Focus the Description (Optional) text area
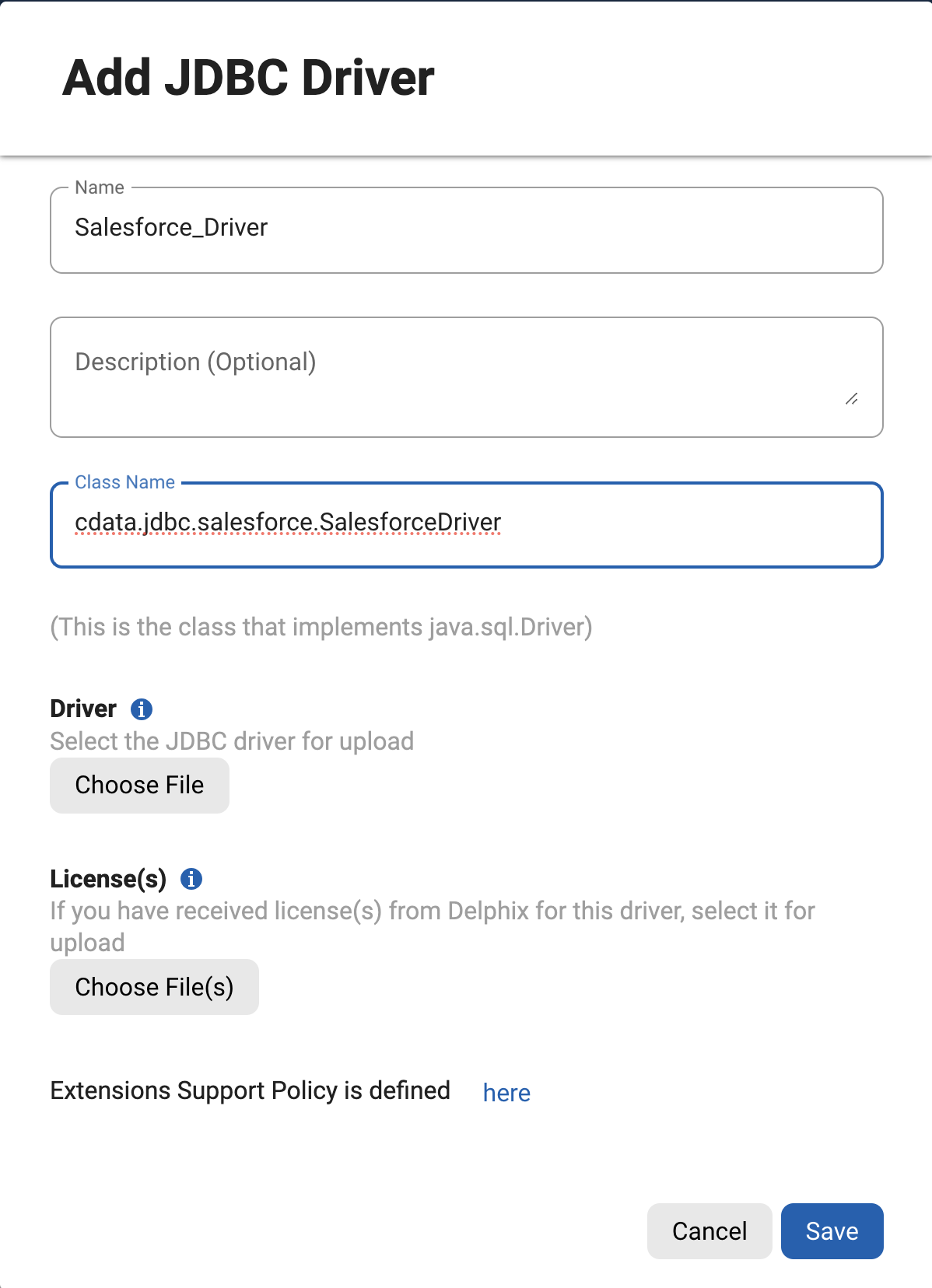Image resolution: width=932 pixels, height=1288 pixels. point(467,377)
